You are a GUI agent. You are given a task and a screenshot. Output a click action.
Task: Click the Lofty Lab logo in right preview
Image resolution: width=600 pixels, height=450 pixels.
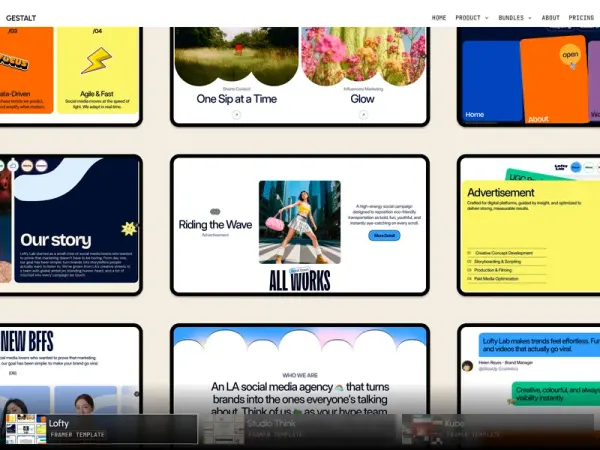561,167
